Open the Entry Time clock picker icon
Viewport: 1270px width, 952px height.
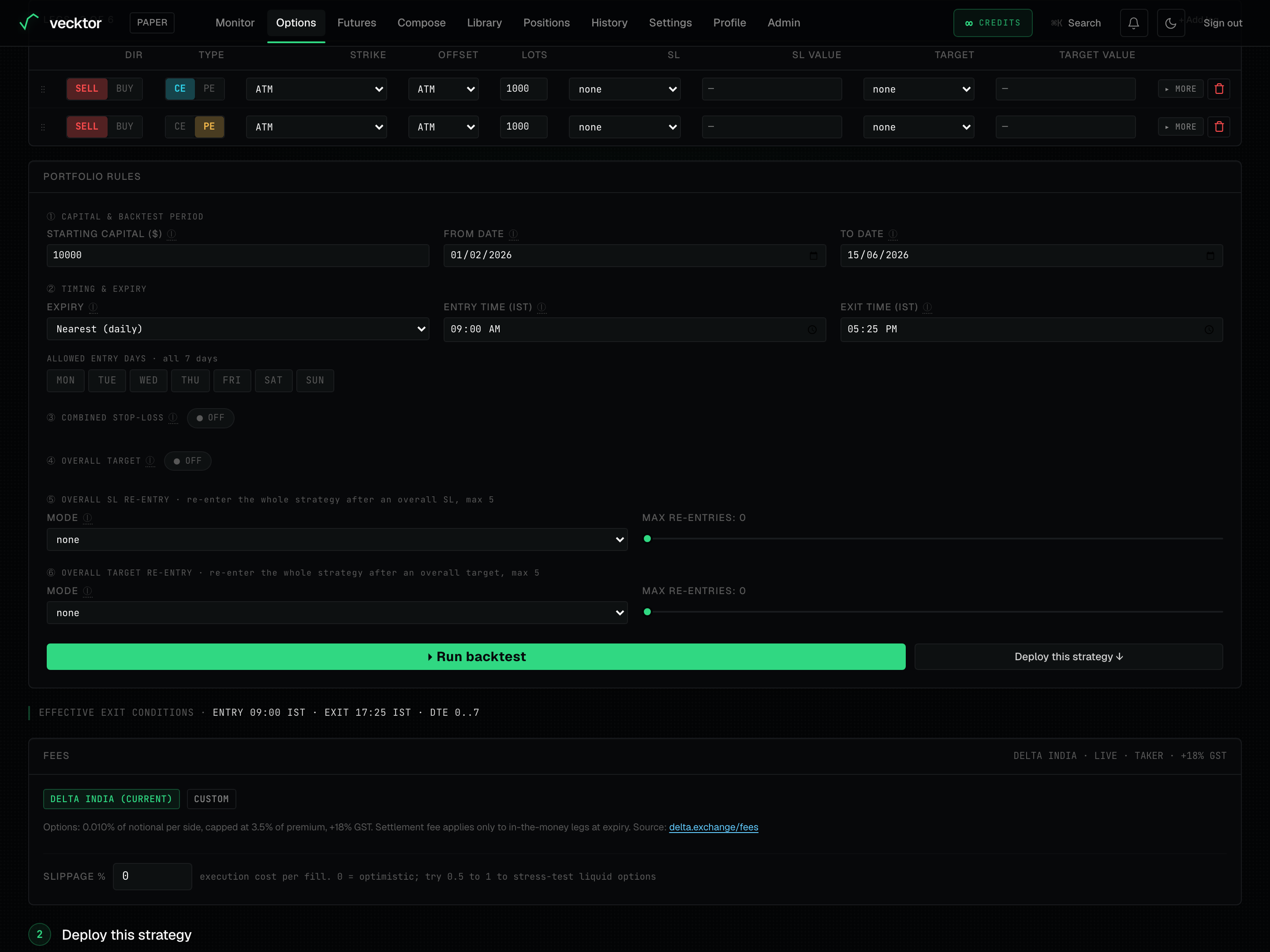click(x=812, y=329)
